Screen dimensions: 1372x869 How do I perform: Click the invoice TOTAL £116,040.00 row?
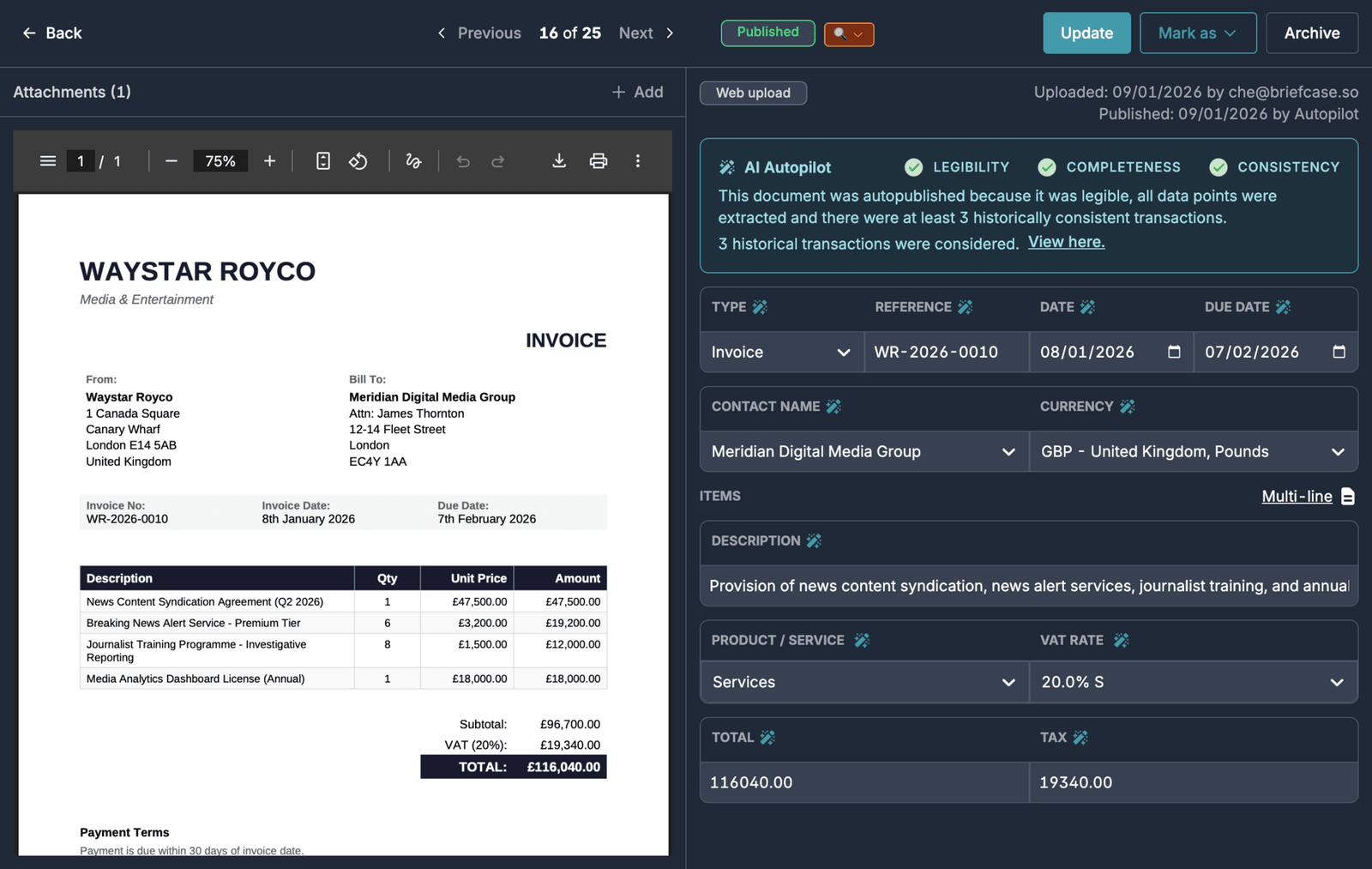coord(514,767)
